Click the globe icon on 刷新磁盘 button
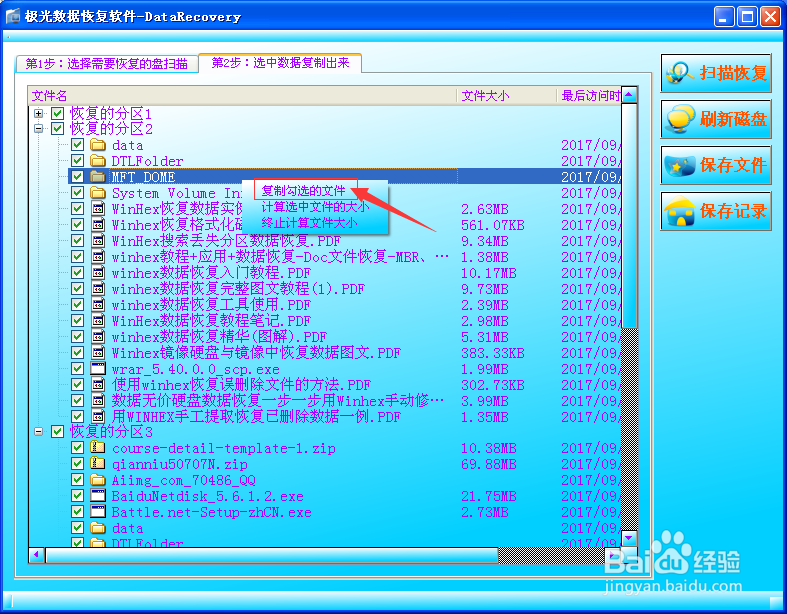The height and width of the screenshot is (614, 787). coord(680,119)
